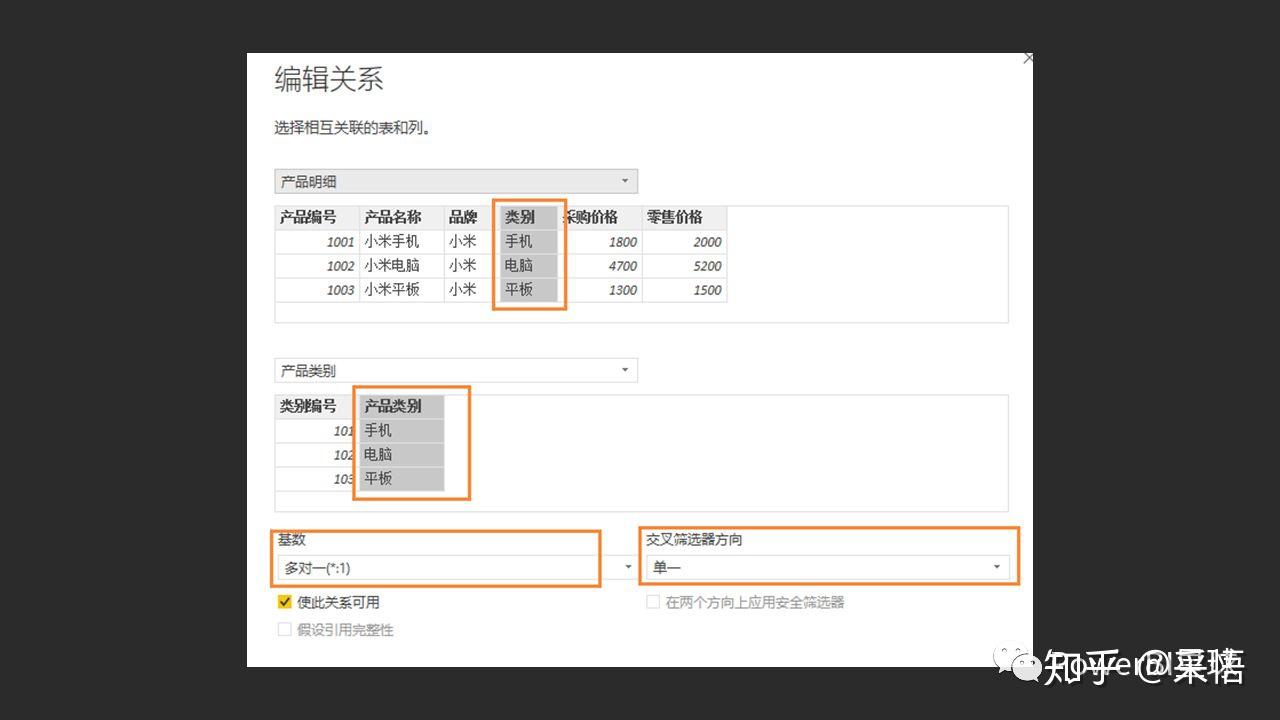Click the 类别编号 cell beside 平板

pyautogui.click(x=317, y=479)
